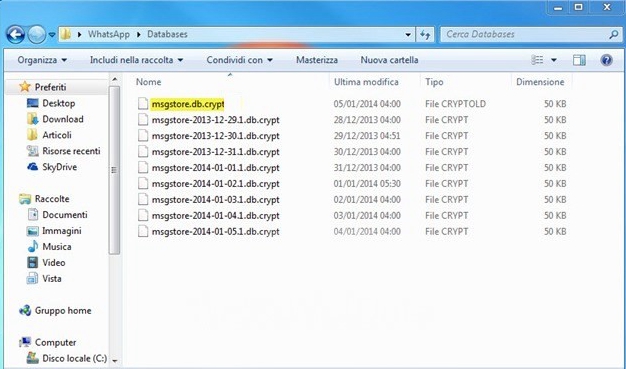Click file icon of msgstore-2014-01-05.1.db.crypt

pos(143,232)
